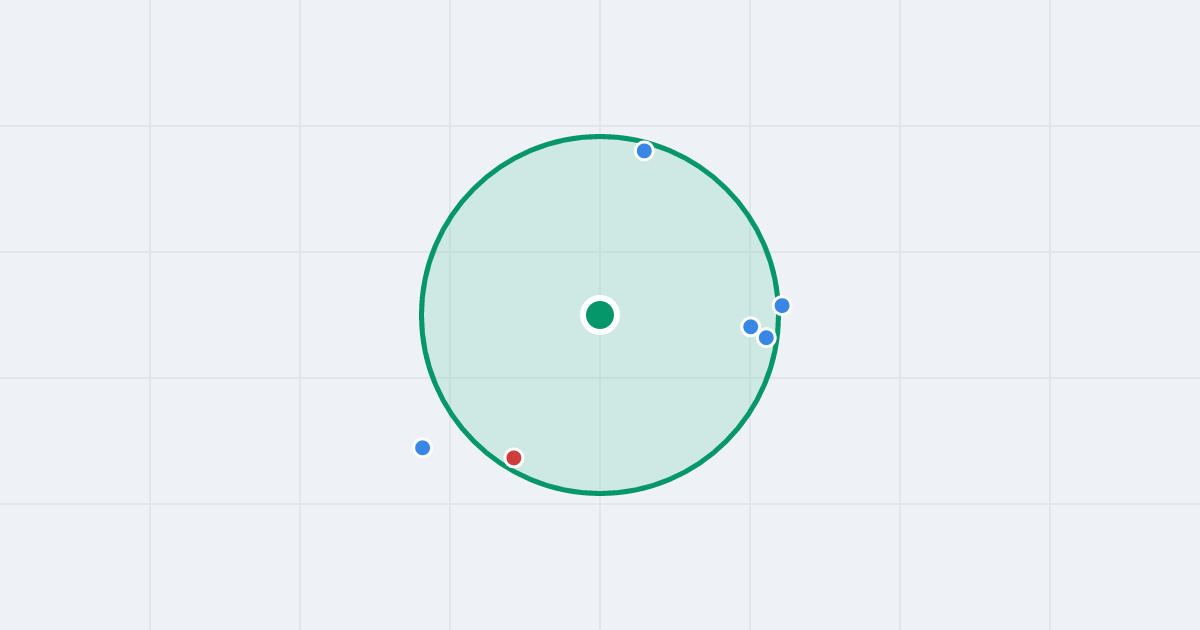Click shaded area between center and red marker
The image size is (1200, 630).
click(x=557, y=387)
